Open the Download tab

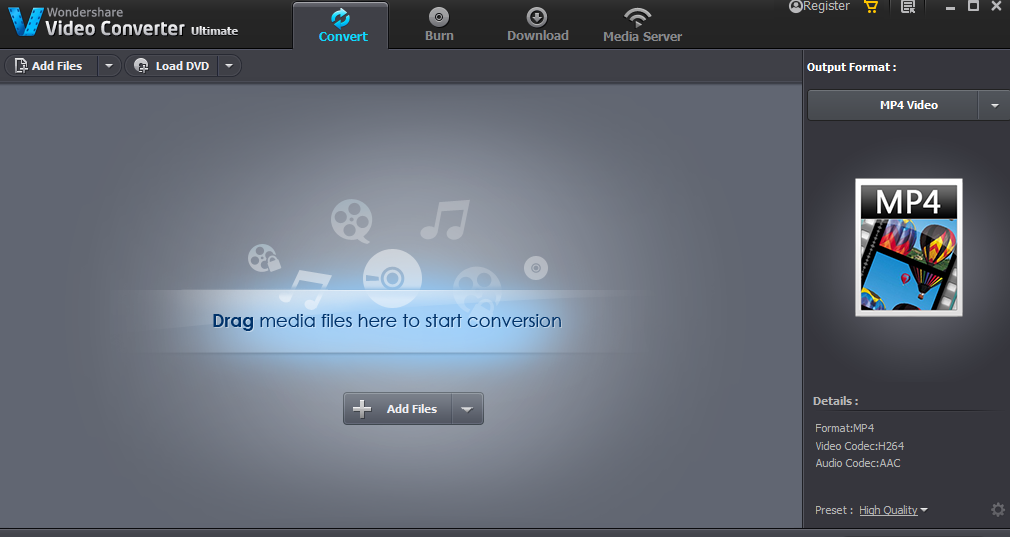pyautogui.click(x=537, y=26)
